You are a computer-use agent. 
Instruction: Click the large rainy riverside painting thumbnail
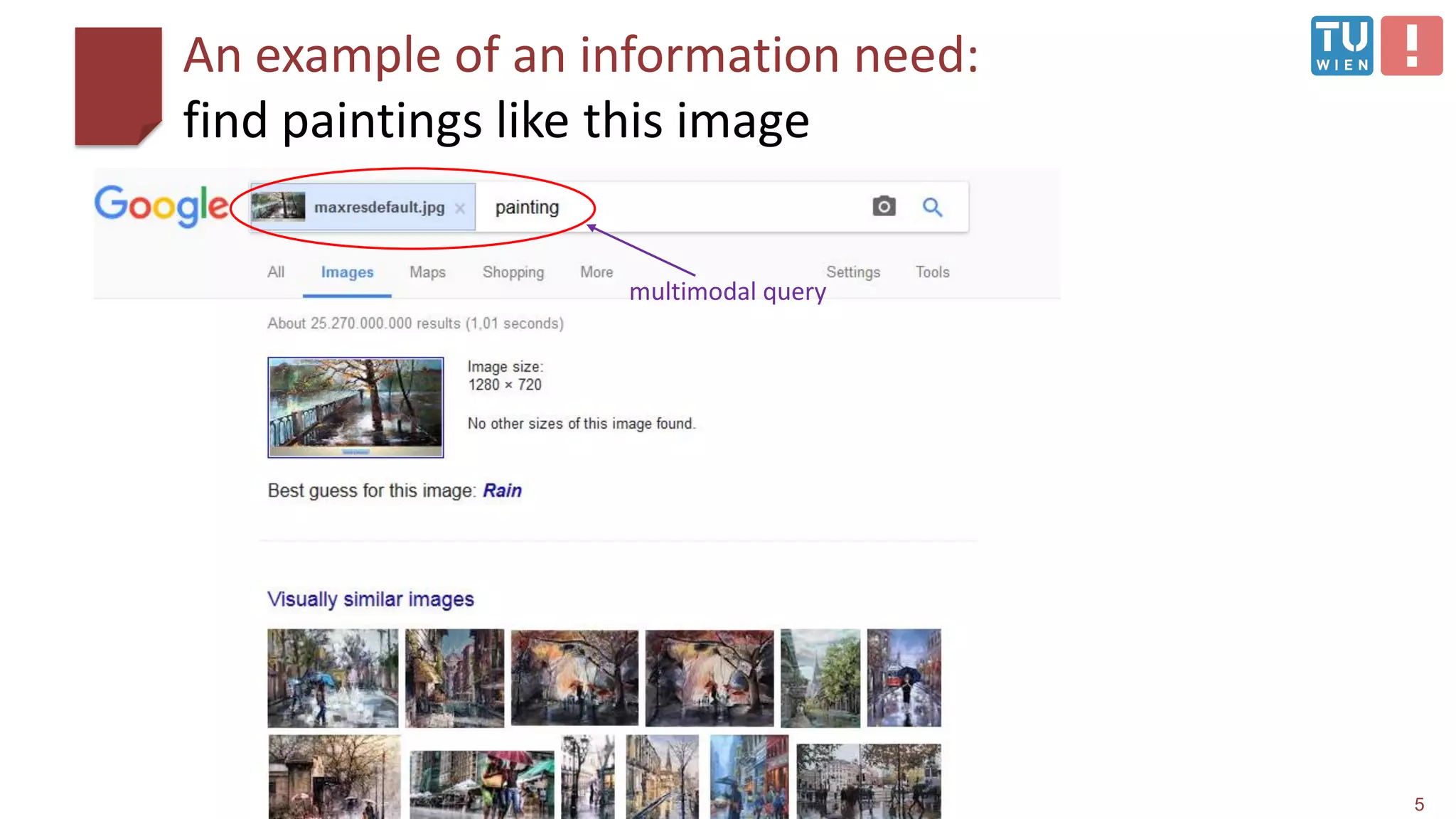point(355,407)
